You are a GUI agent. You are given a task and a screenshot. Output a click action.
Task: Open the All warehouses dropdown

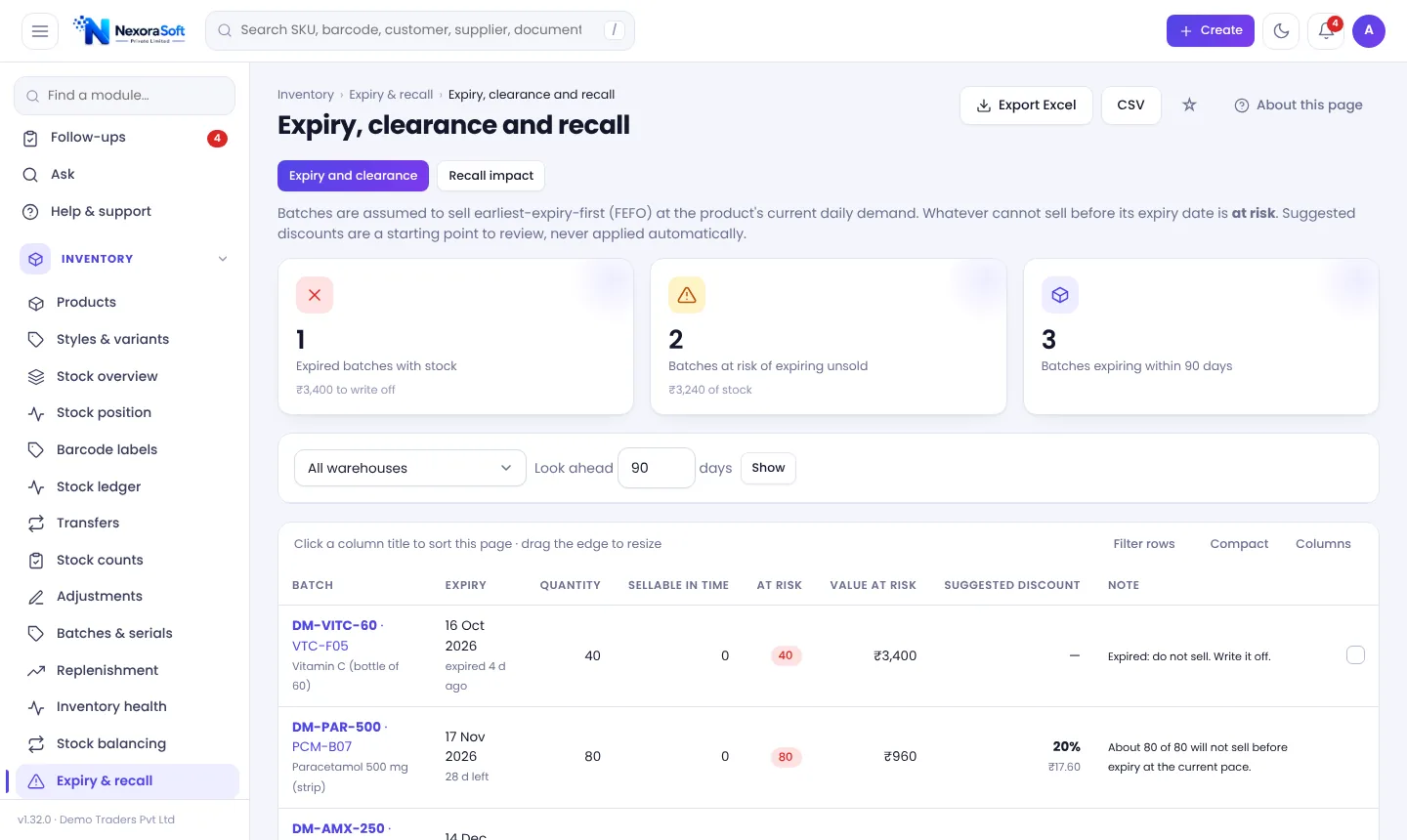(410, 468)
